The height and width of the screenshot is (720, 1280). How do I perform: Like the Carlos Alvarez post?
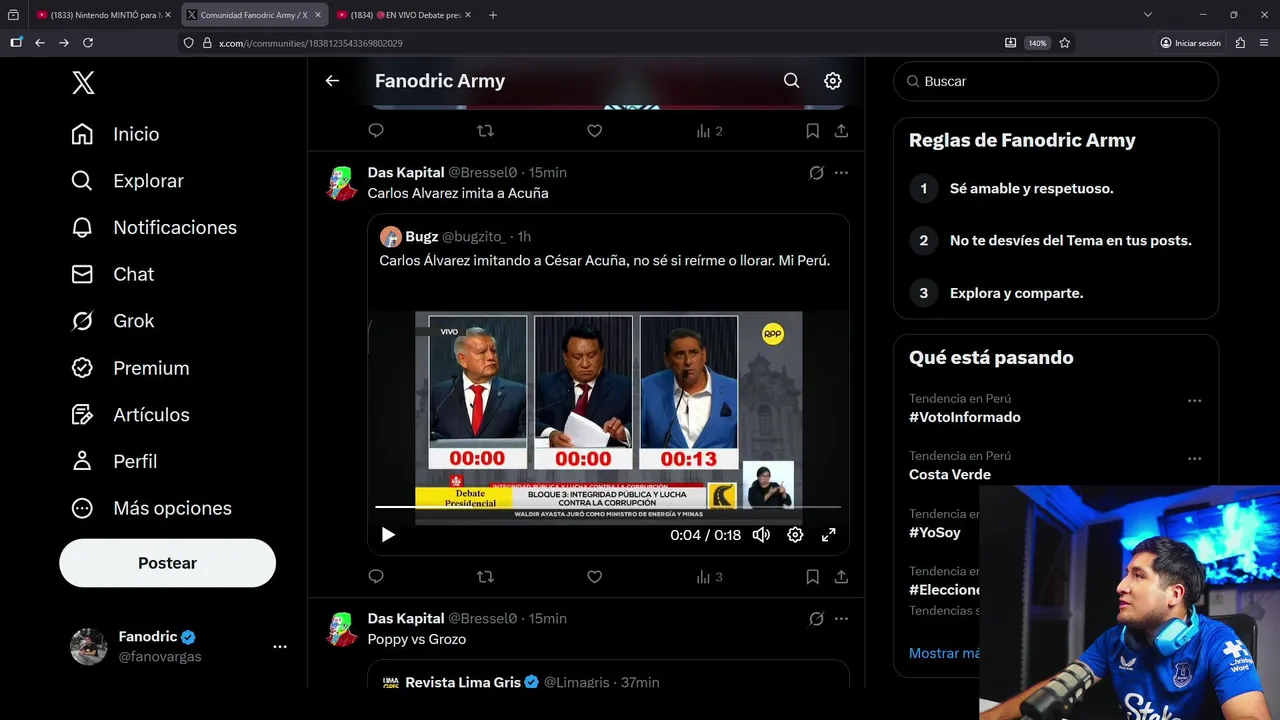point(594,577)
